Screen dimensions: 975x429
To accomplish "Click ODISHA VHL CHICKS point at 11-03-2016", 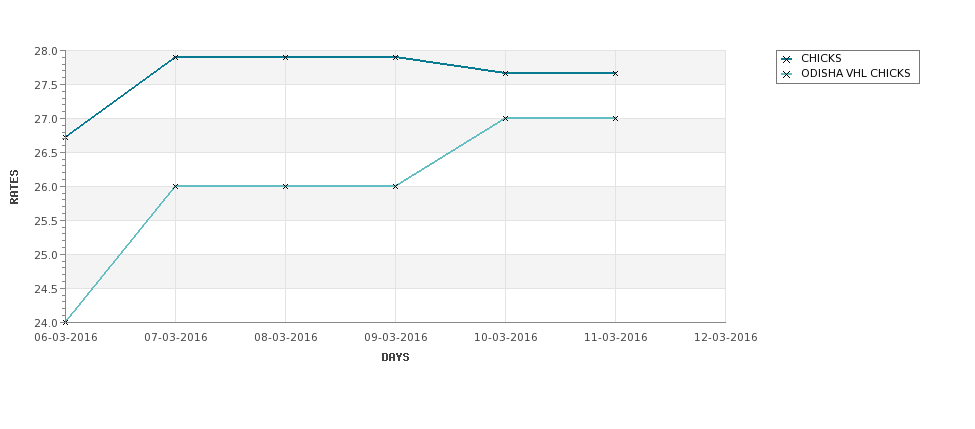I will tap(616, 118).
